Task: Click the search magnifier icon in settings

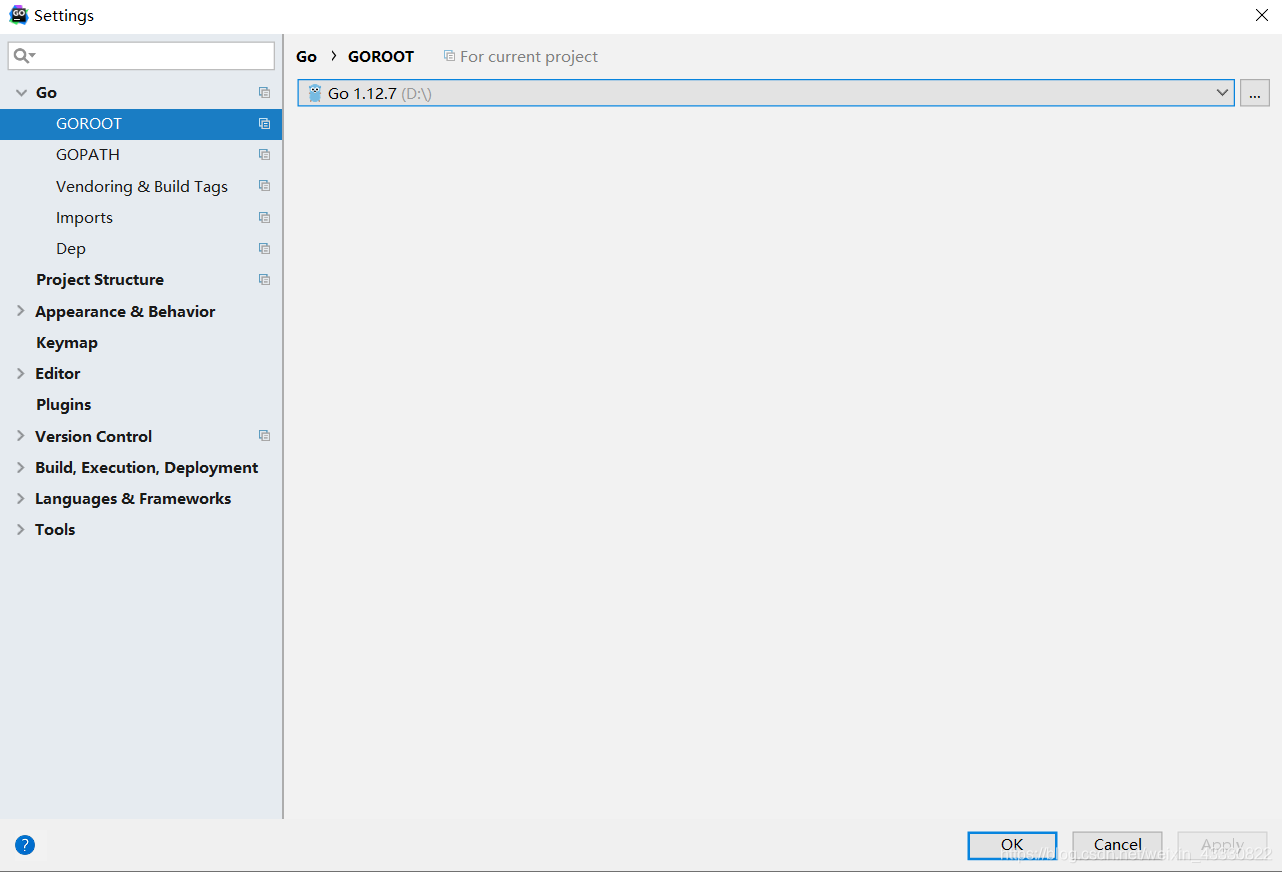Action: 22,56
